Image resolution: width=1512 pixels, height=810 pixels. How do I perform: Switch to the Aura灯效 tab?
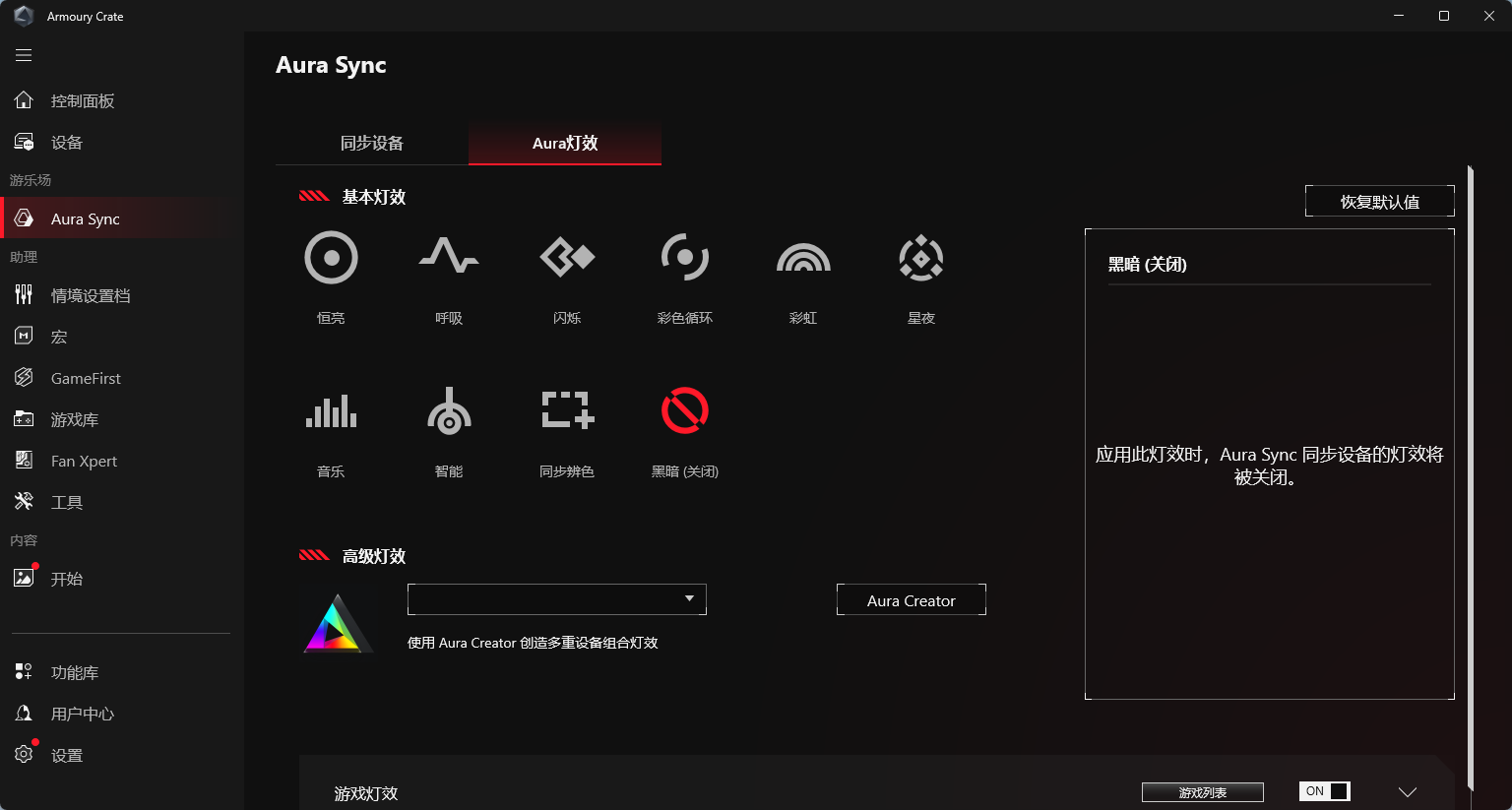[565, 143]
